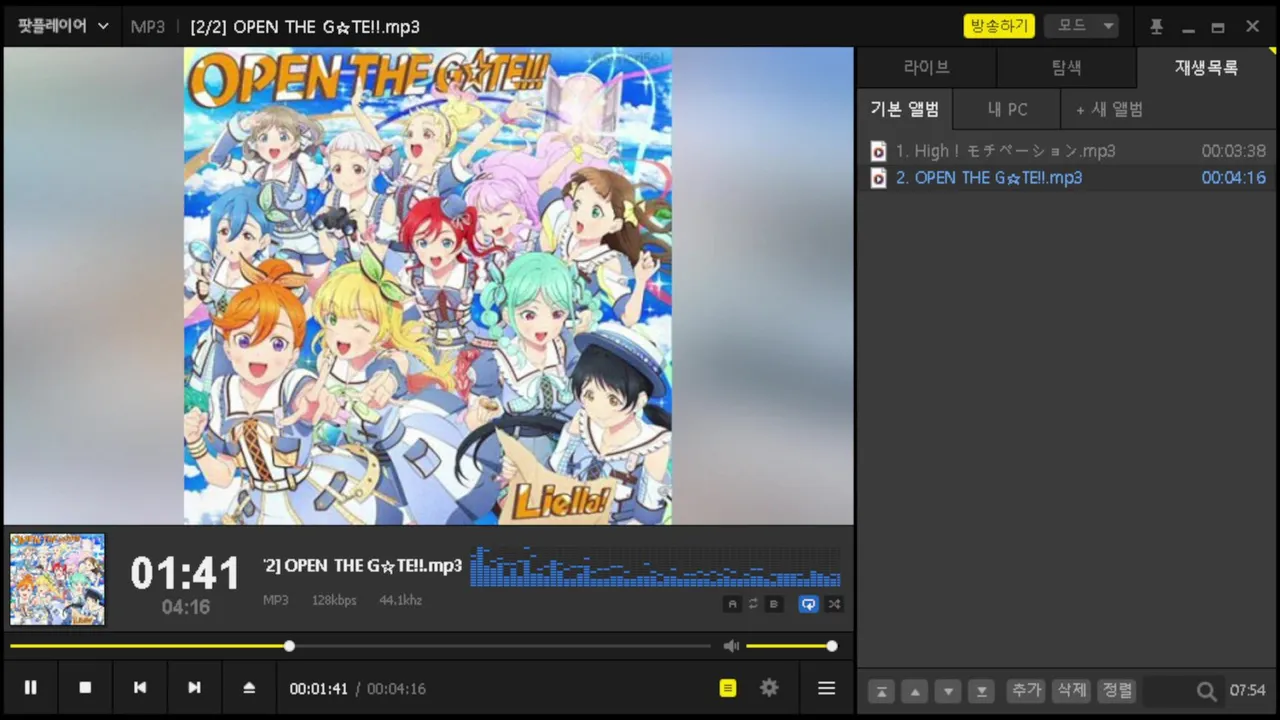Switch to the 재생목록 tab
This screenshot has height=720, width=1280.
(1207, 67)
